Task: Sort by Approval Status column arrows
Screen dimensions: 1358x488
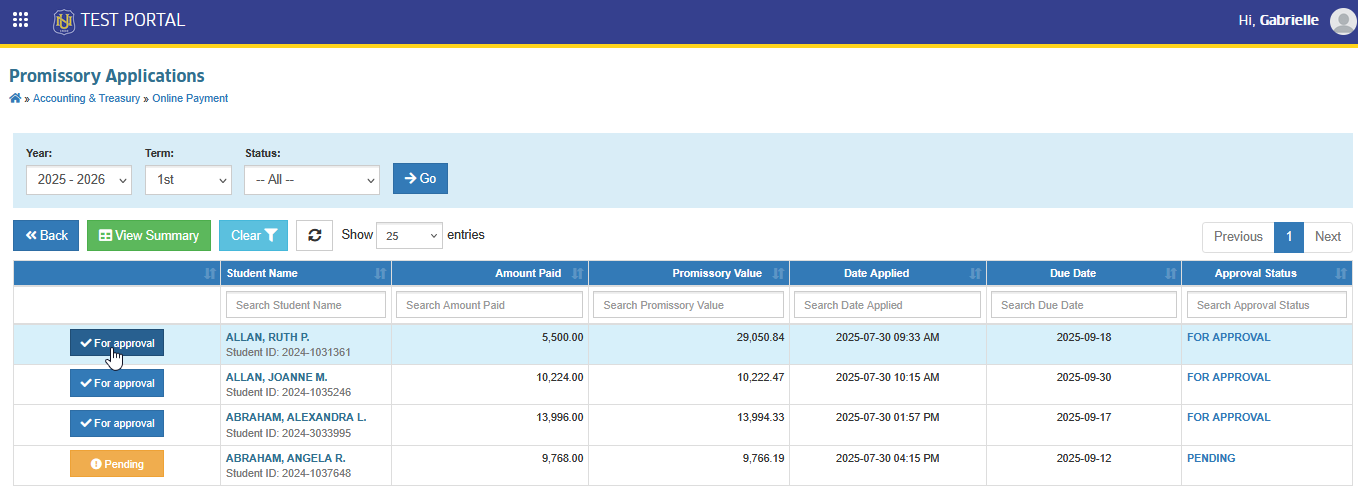Action: (x=1341, y=273)
